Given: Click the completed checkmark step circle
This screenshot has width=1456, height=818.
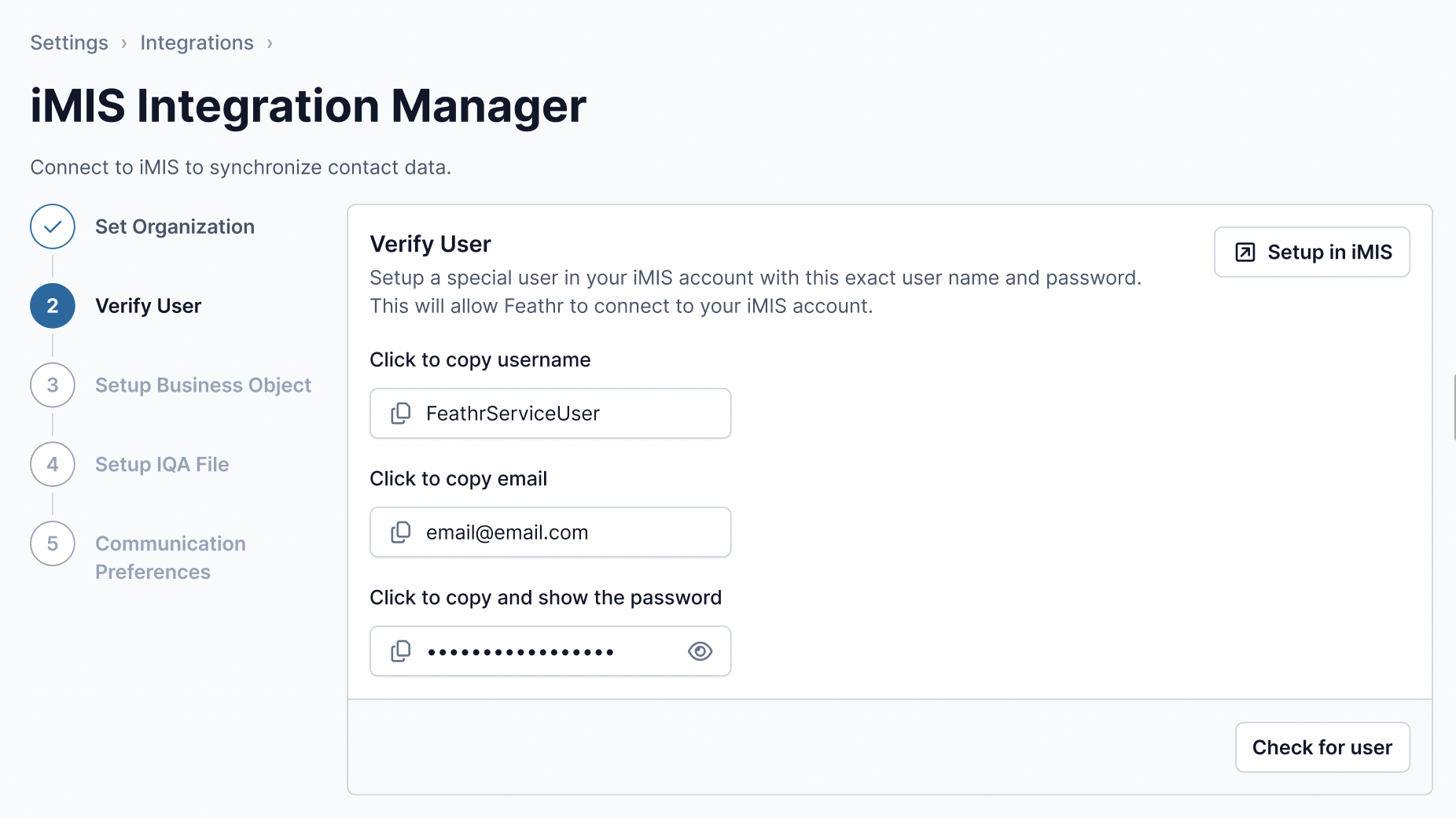Looking at the screenshot, I should [53, 227].
